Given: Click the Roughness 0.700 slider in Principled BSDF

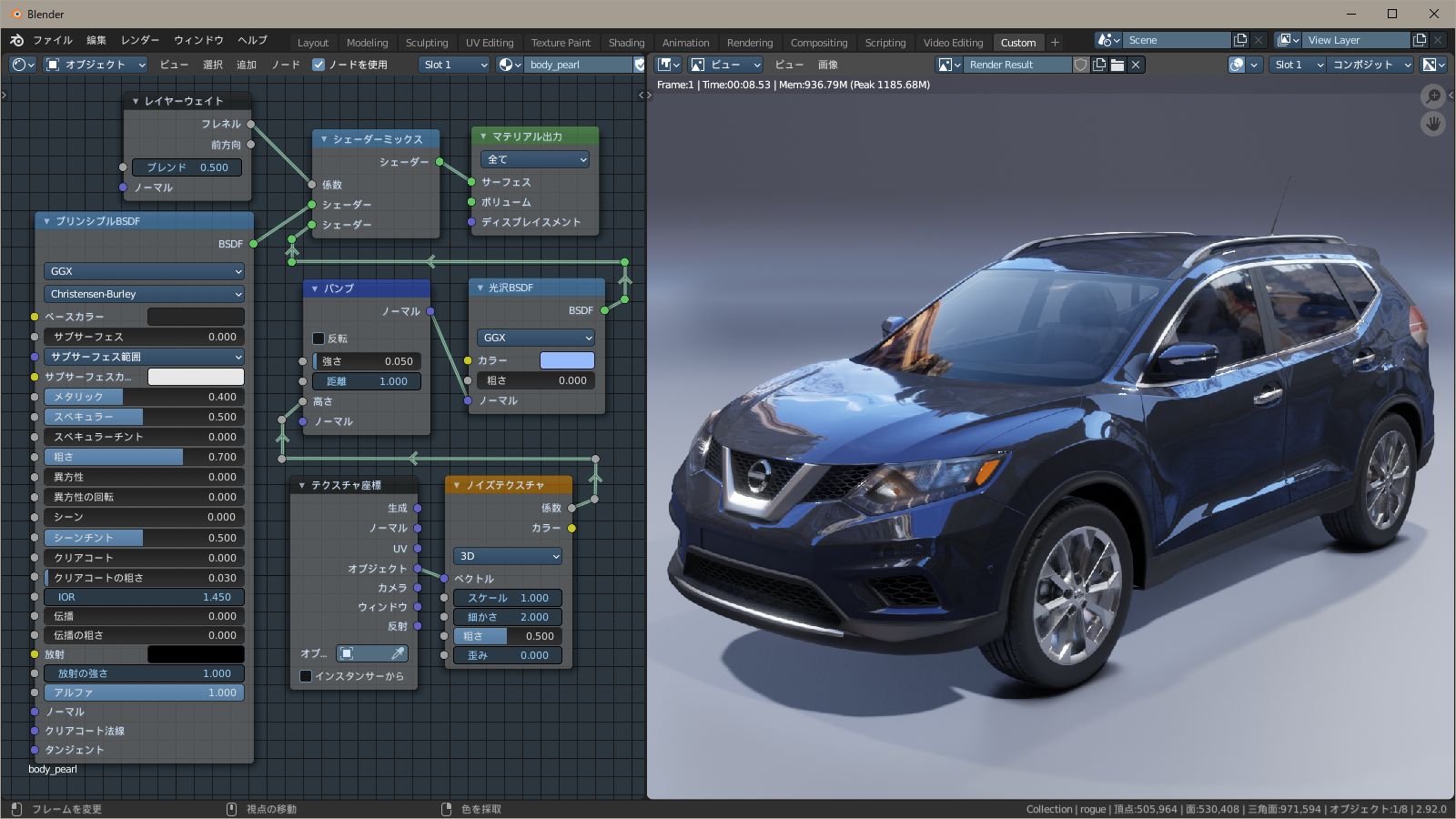Looking at the screenshot, I should pos(145,457).
